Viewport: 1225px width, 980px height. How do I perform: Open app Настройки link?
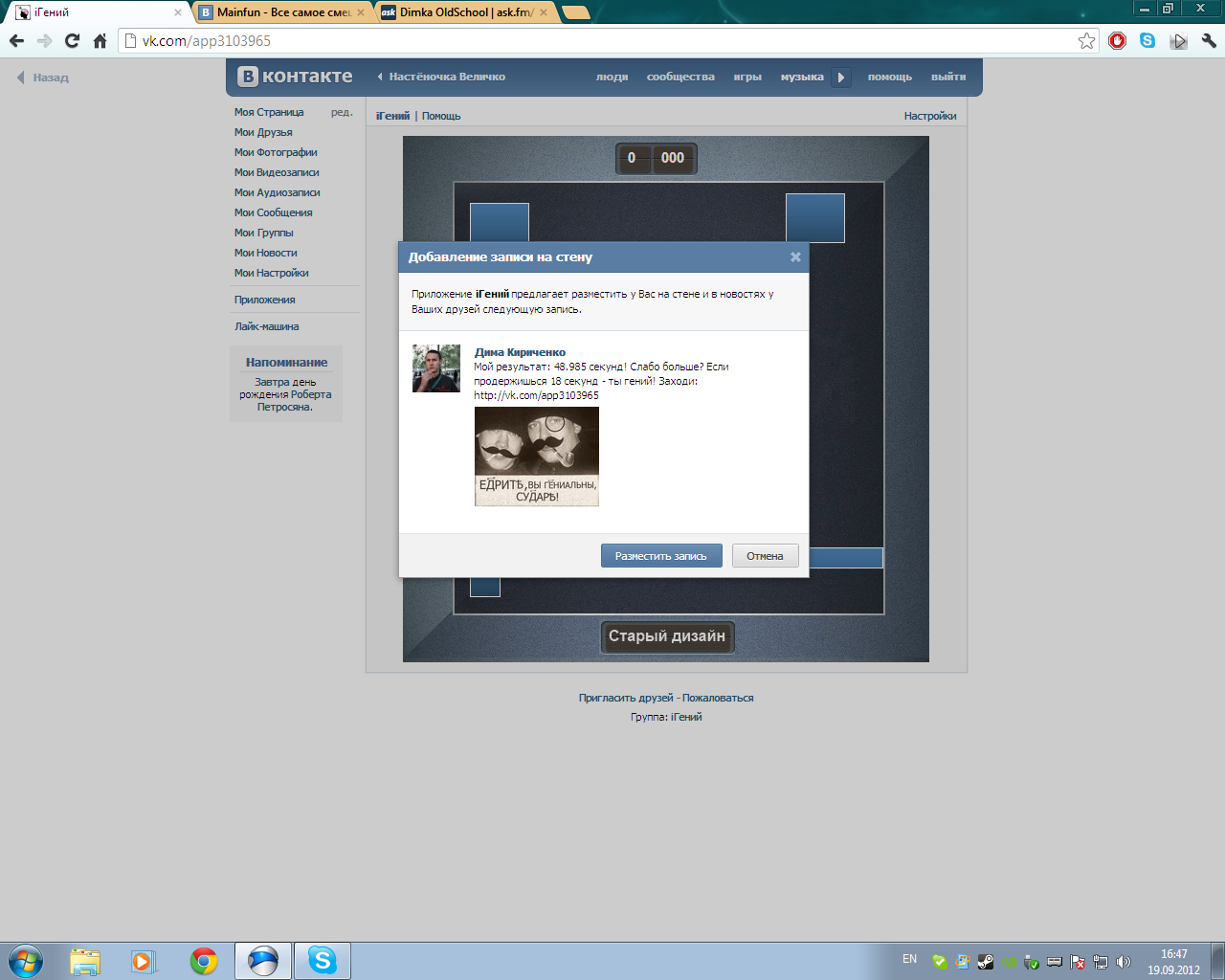coord(930,116)
